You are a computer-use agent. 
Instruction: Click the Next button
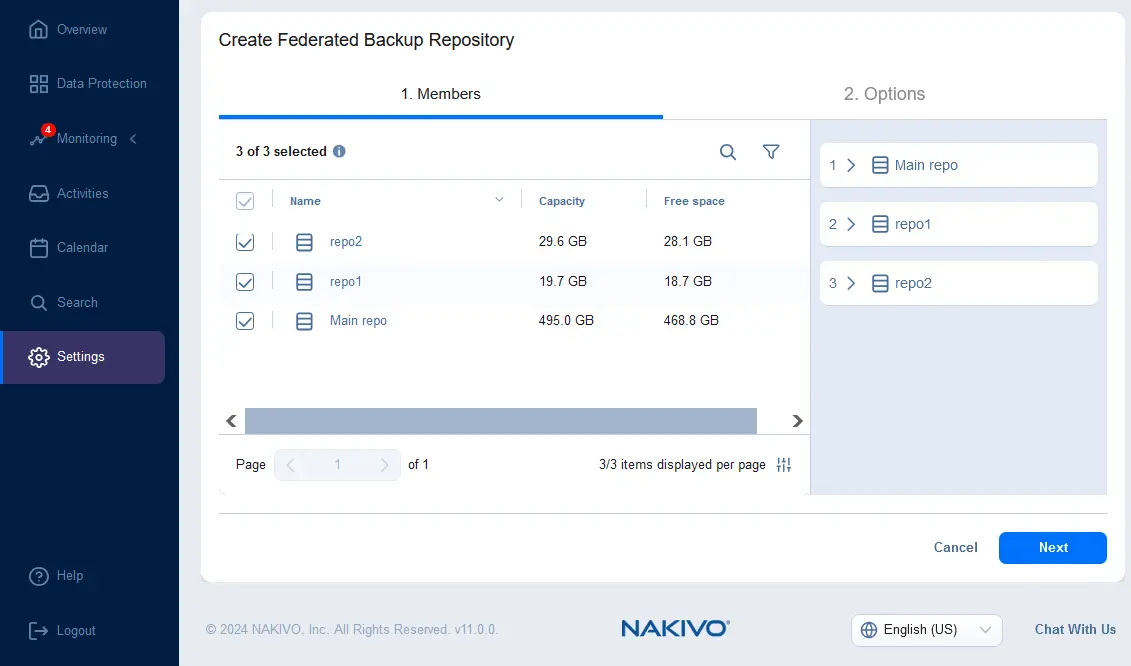[1052, 548]
